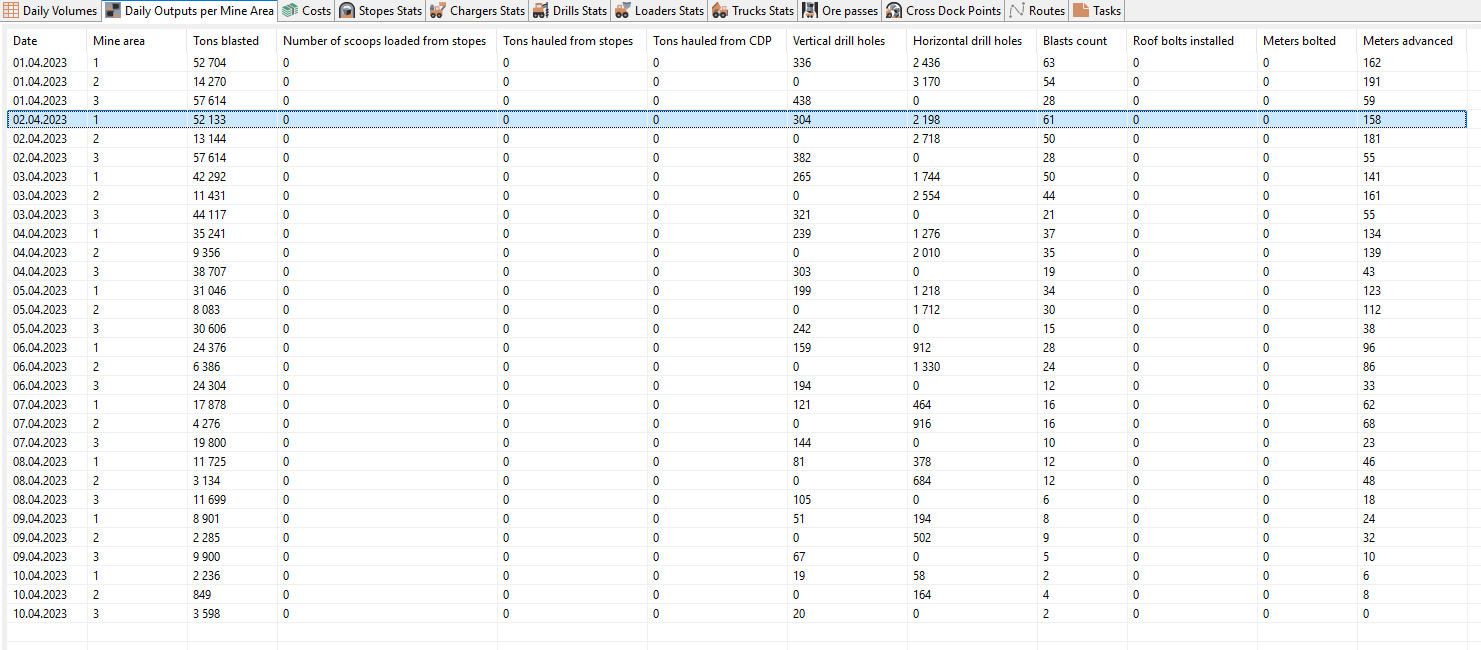Click the Ore passes tab icon
This screenshot has height=650, width=1481.
coord(809,11)
